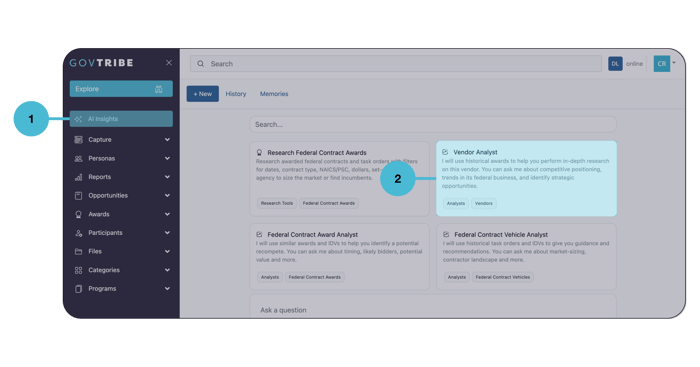Click the Opportunities sidebar icon

click(x=79, y=196)
